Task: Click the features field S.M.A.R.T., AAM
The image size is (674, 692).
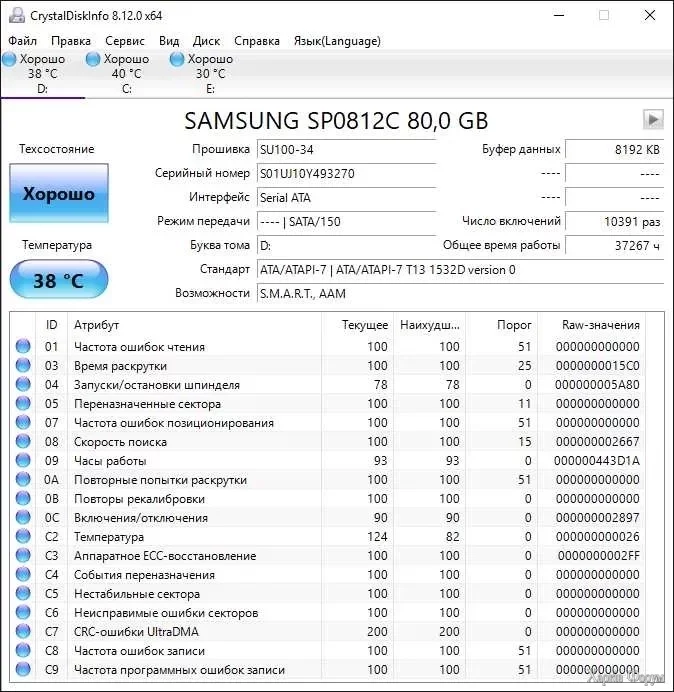Action: click(x=460, y=293)
